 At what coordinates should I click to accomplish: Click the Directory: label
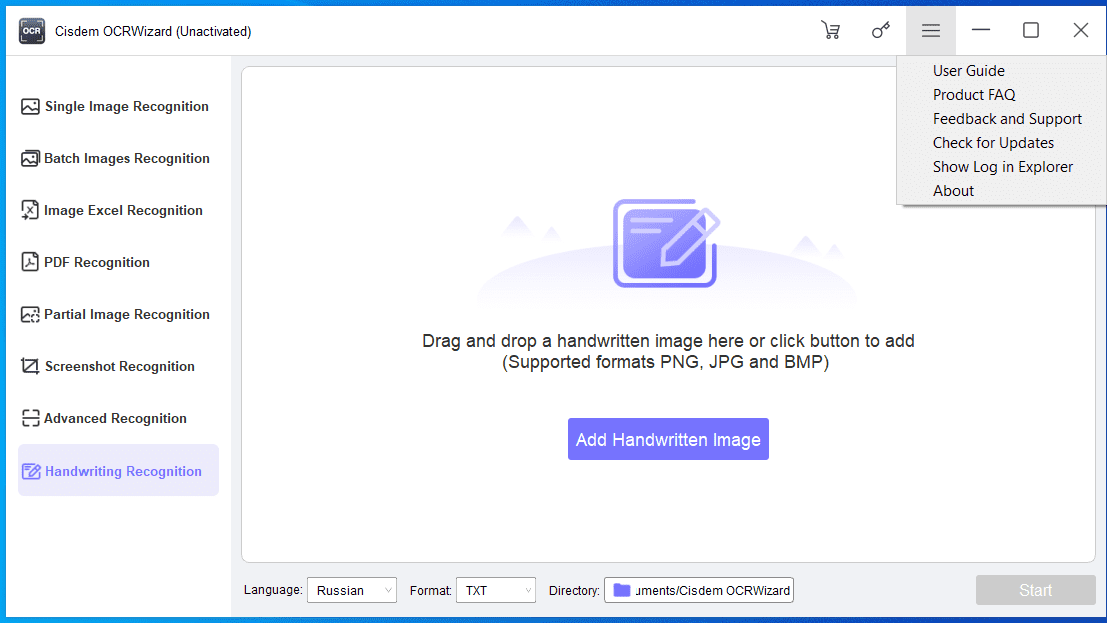pos(574,590)
